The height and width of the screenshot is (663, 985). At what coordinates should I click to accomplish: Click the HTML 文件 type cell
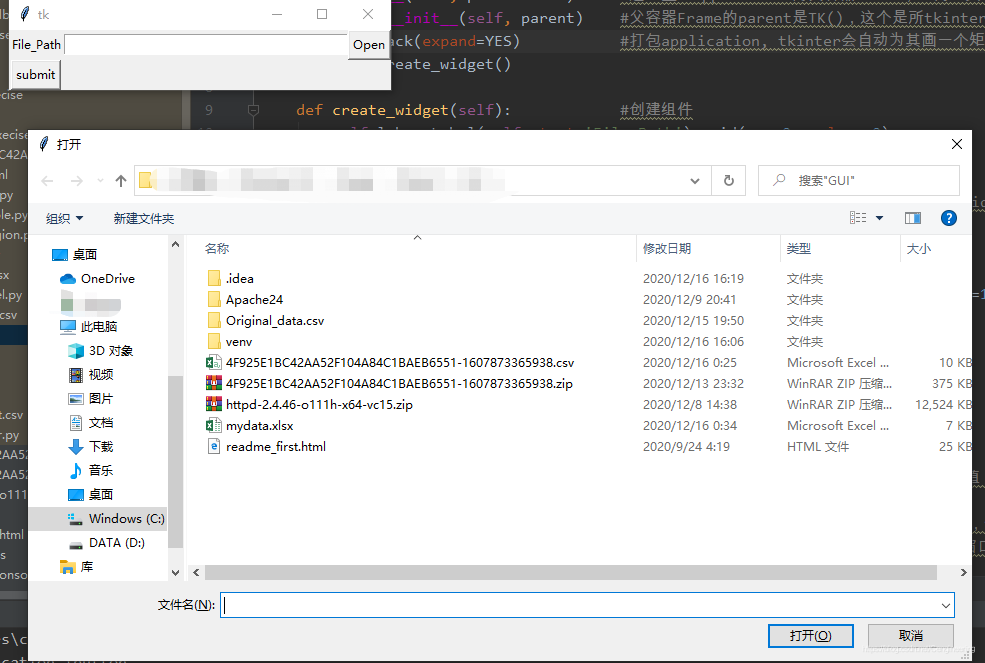[817, 446]
